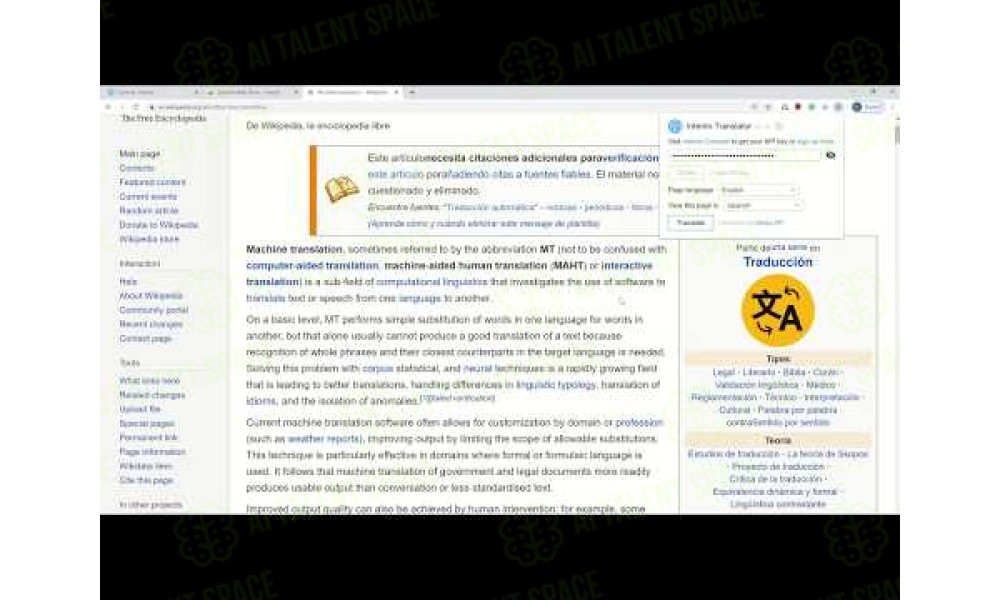This screenshot has width=1000, height=600.
Task: Reload the page with the browser refresh icon
Action: [136, 107]
